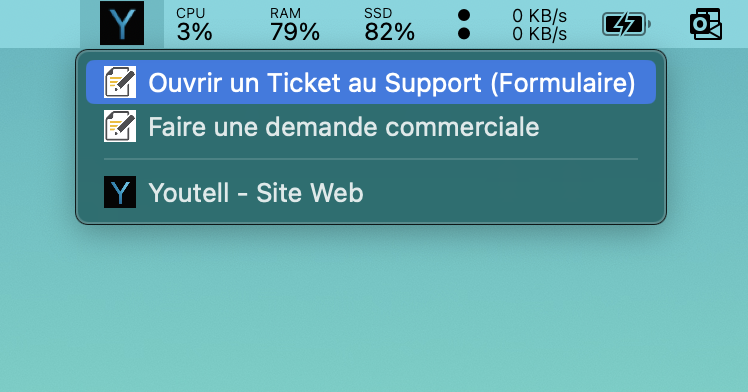Click the lower 0 KB/s network rate
This screenshot has height=392, width=748.
pyautogui.click(x=540, y=34)
